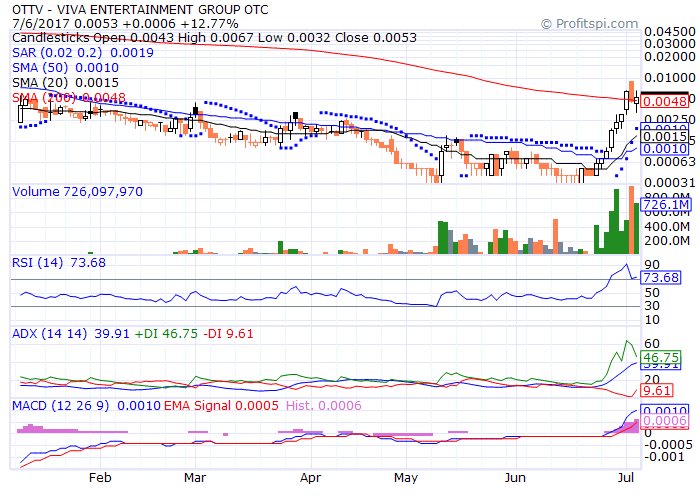
Task: Click the Feb label on the time axis
Action: click(100, 478)
